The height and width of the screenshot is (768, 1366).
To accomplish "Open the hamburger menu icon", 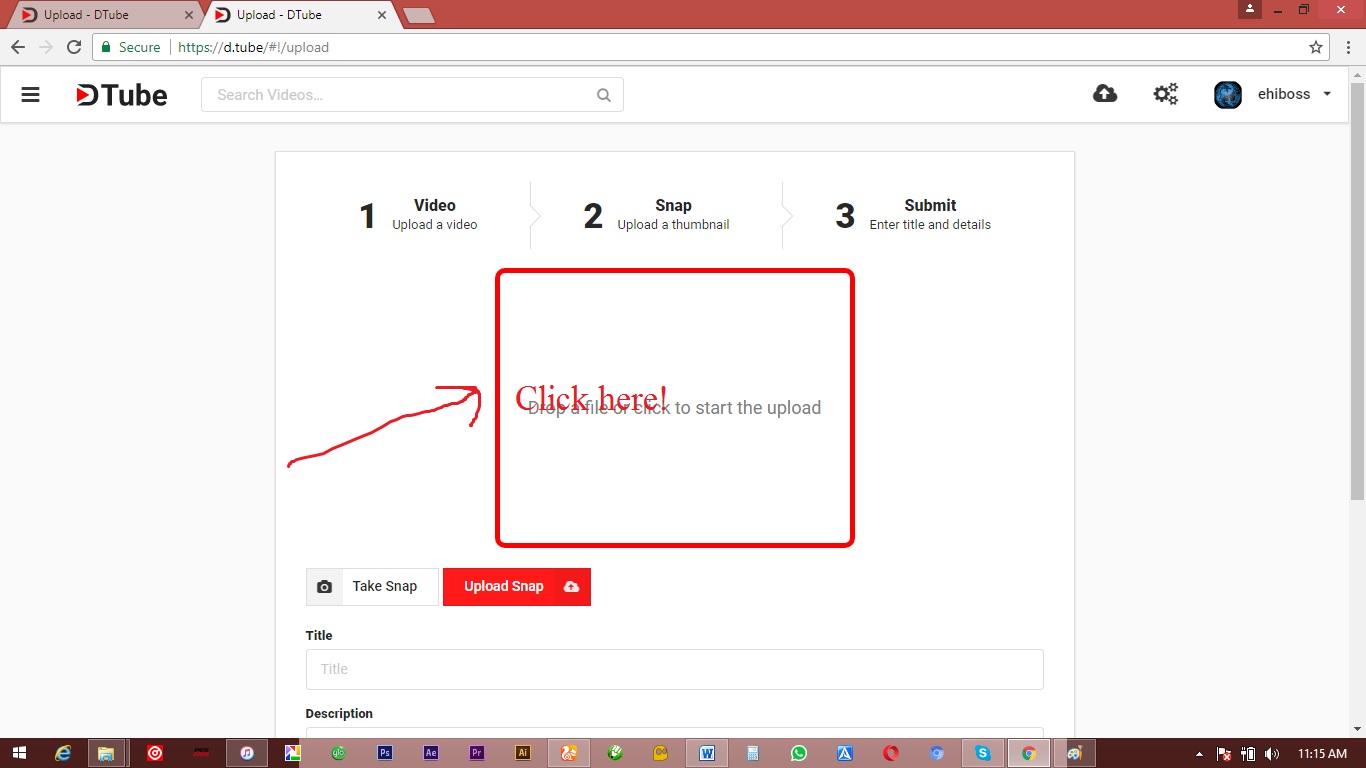I will [x=30, y=94].
